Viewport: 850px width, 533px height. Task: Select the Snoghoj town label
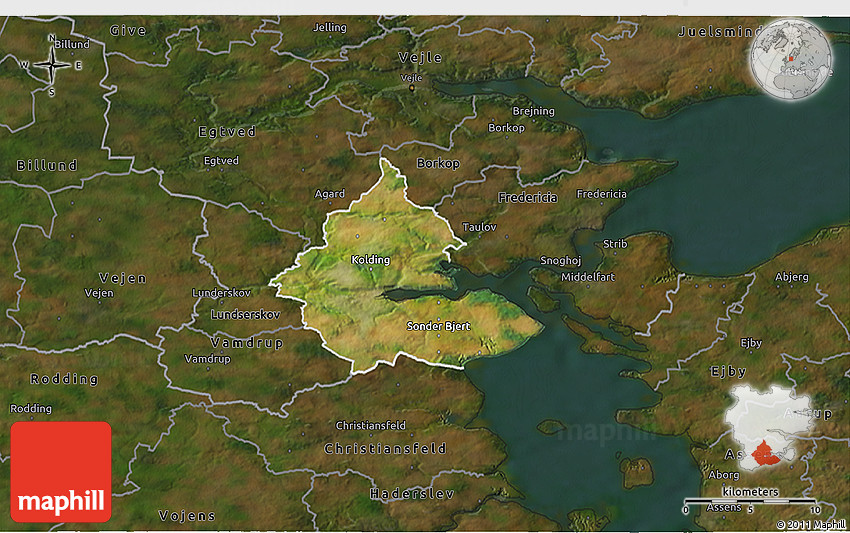[x=561, y=260]
